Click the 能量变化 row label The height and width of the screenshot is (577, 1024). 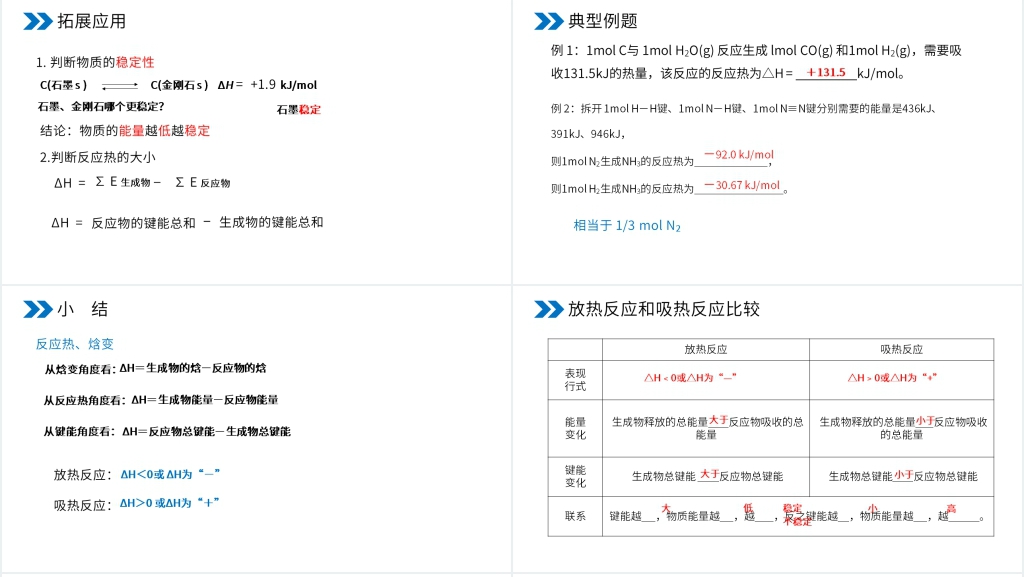click(575, 428)
